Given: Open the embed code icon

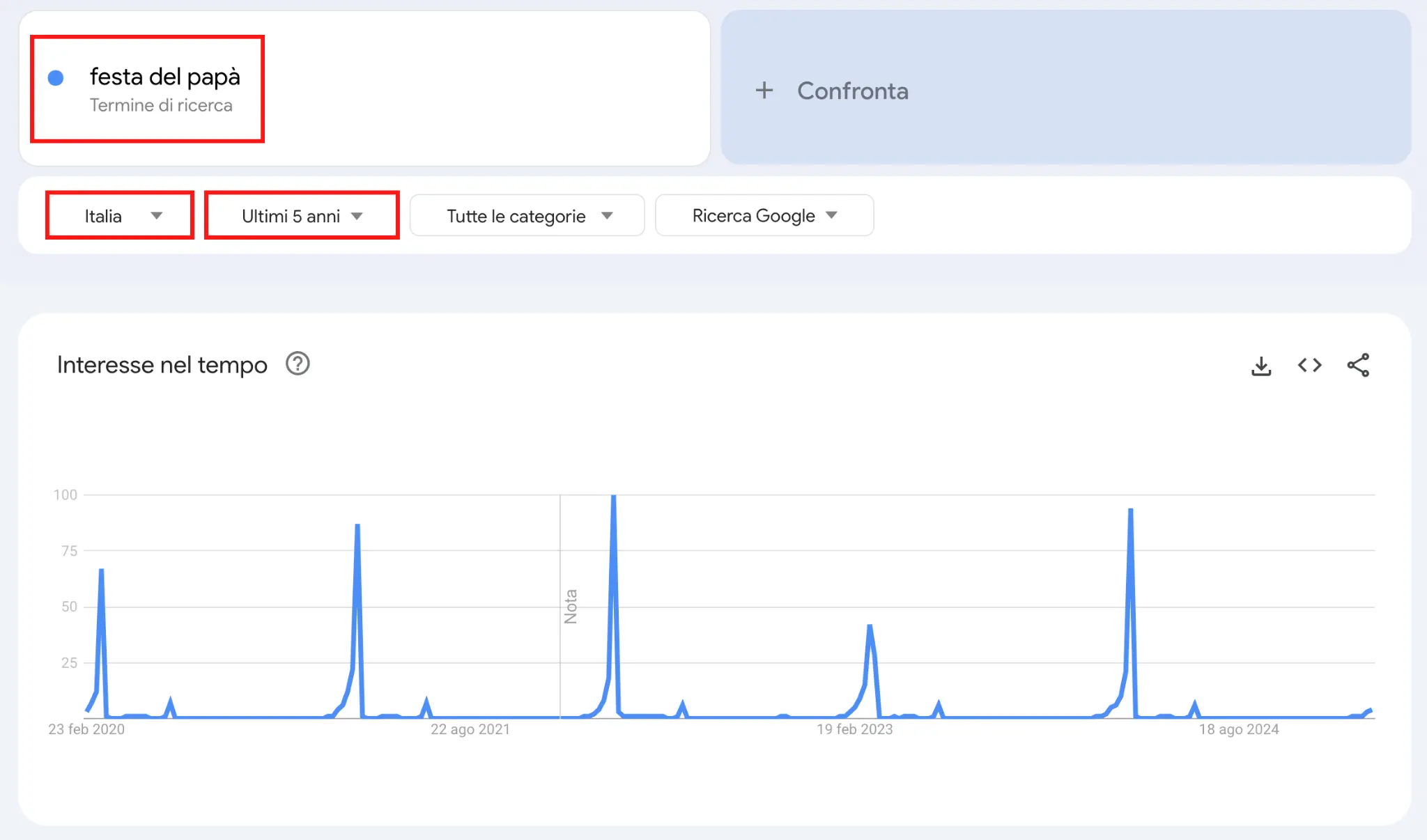Looking at the screenshot, I should (x=1309, y=365).
